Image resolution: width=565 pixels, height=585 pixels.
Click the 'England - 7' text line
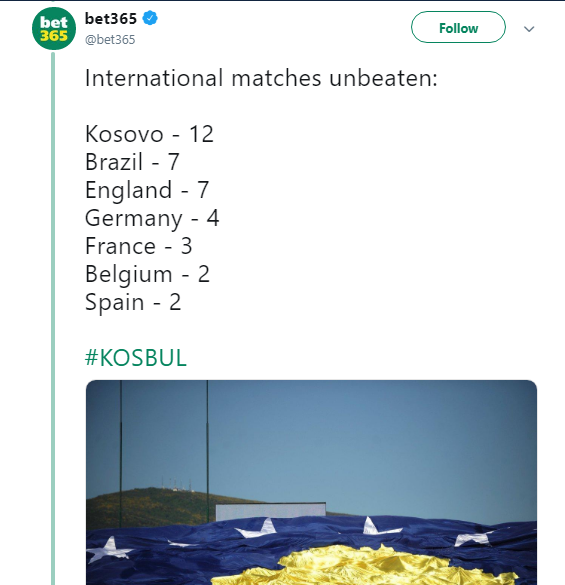coord(147,190)
